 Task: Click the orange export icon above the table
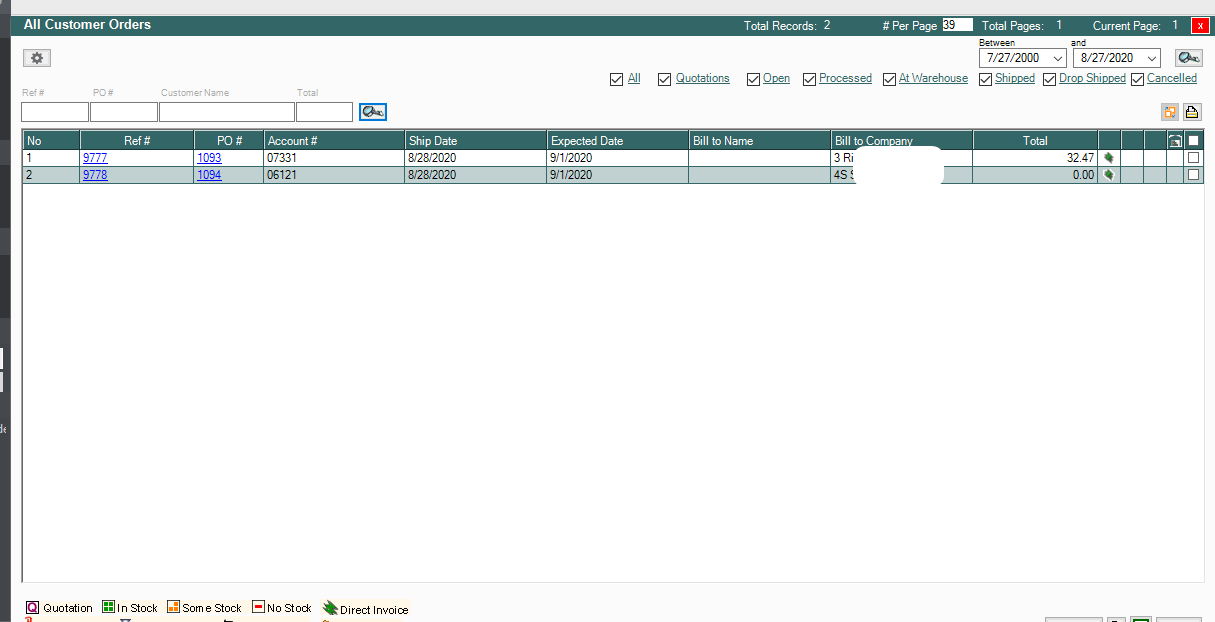click(1171, 112)
